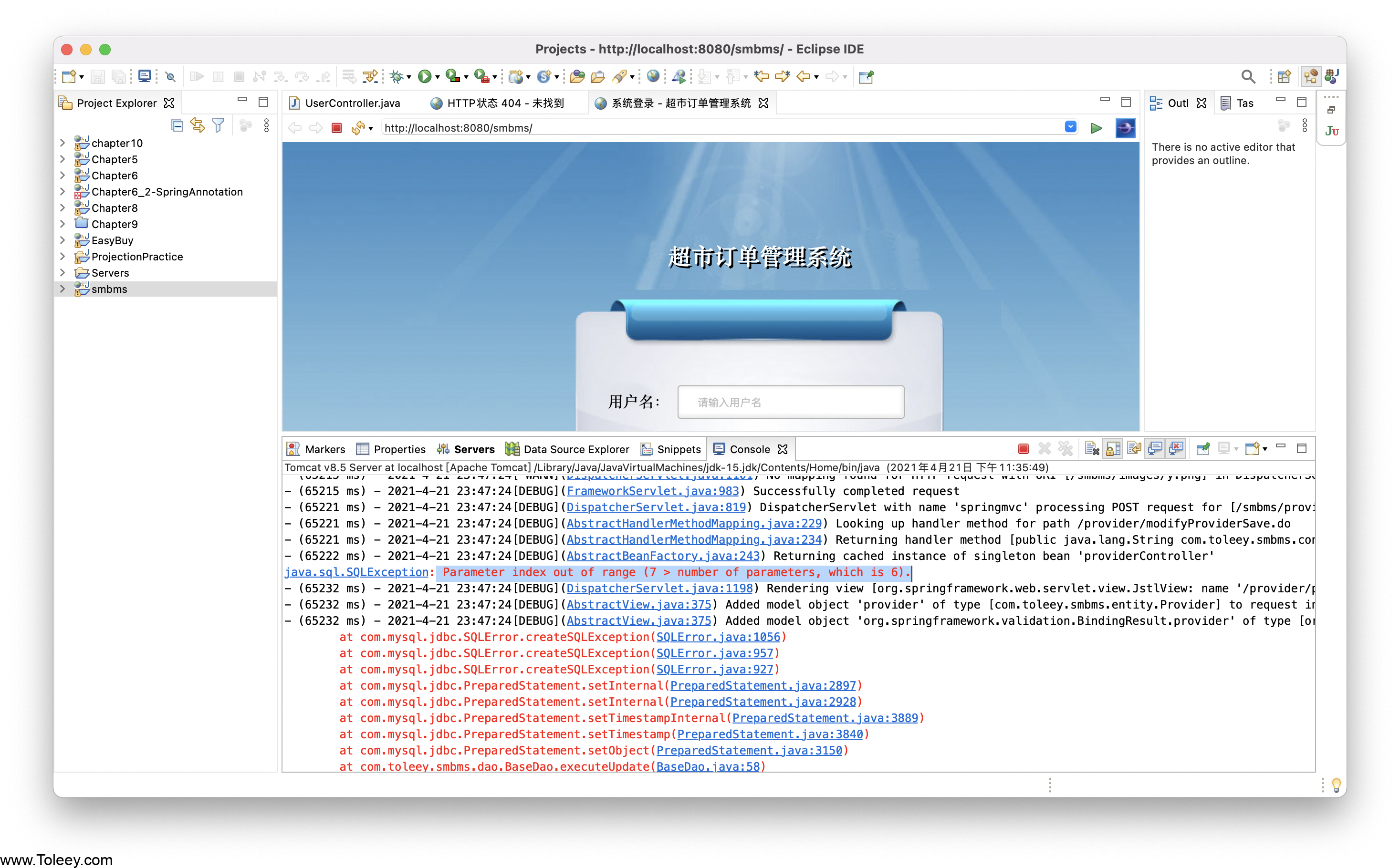The height and width of the screenshot is (868, 1400).
Task: Click the green Go arrow beside URL
Action: (x=1096, y=128)
